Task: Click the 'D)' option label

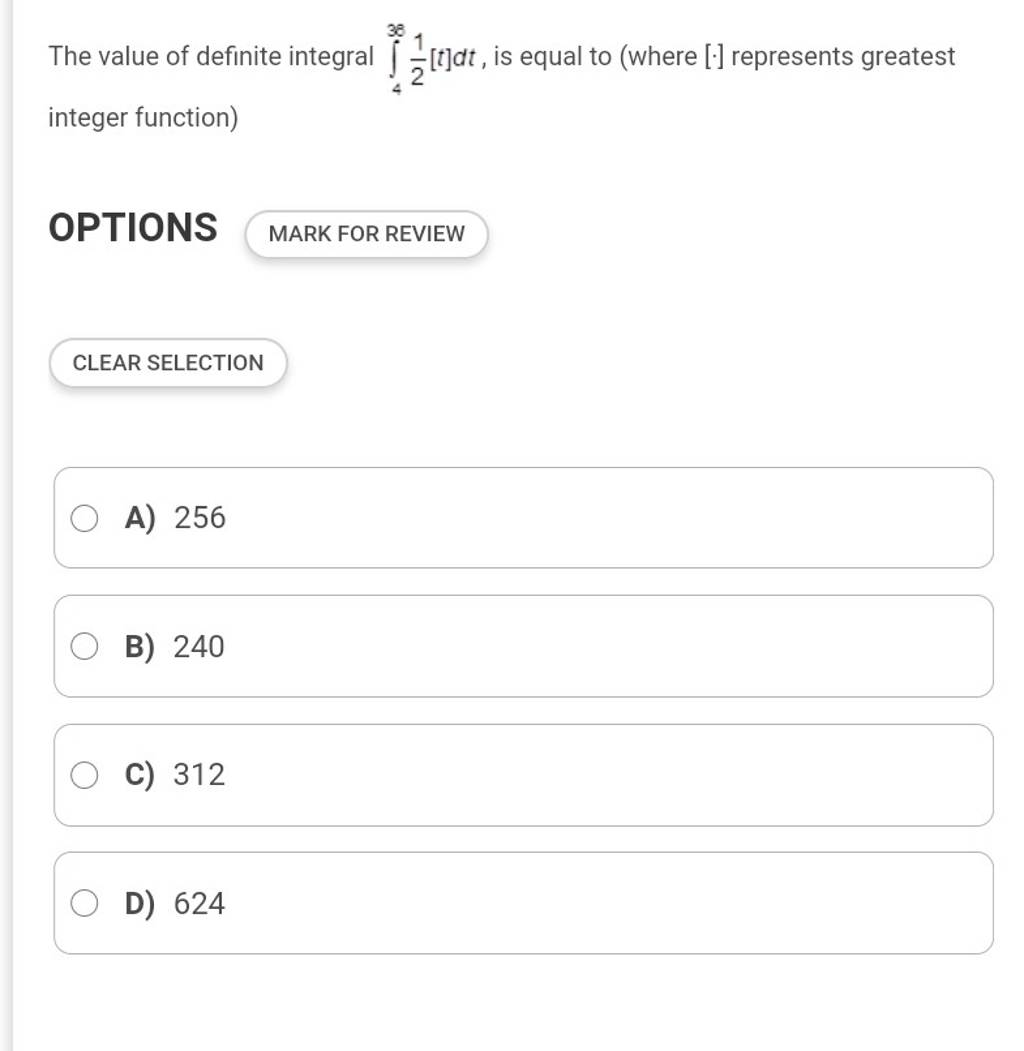Action: [140, 904]
